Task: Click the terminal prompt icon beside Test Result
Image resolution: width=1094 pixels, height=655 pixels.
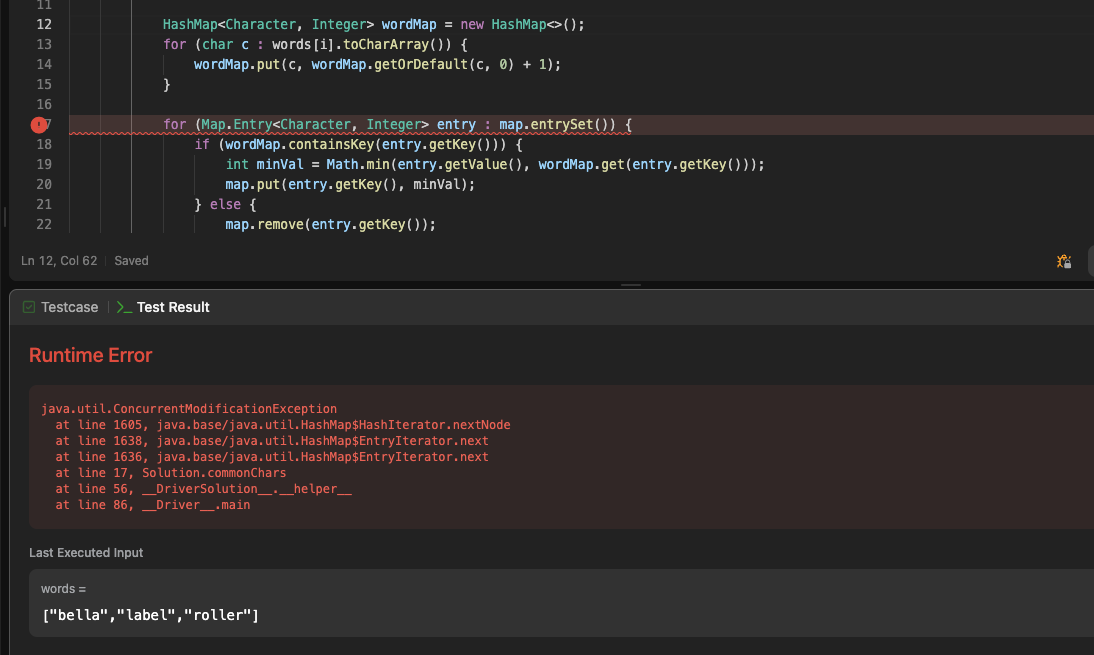Action: [x=124, y=307]
